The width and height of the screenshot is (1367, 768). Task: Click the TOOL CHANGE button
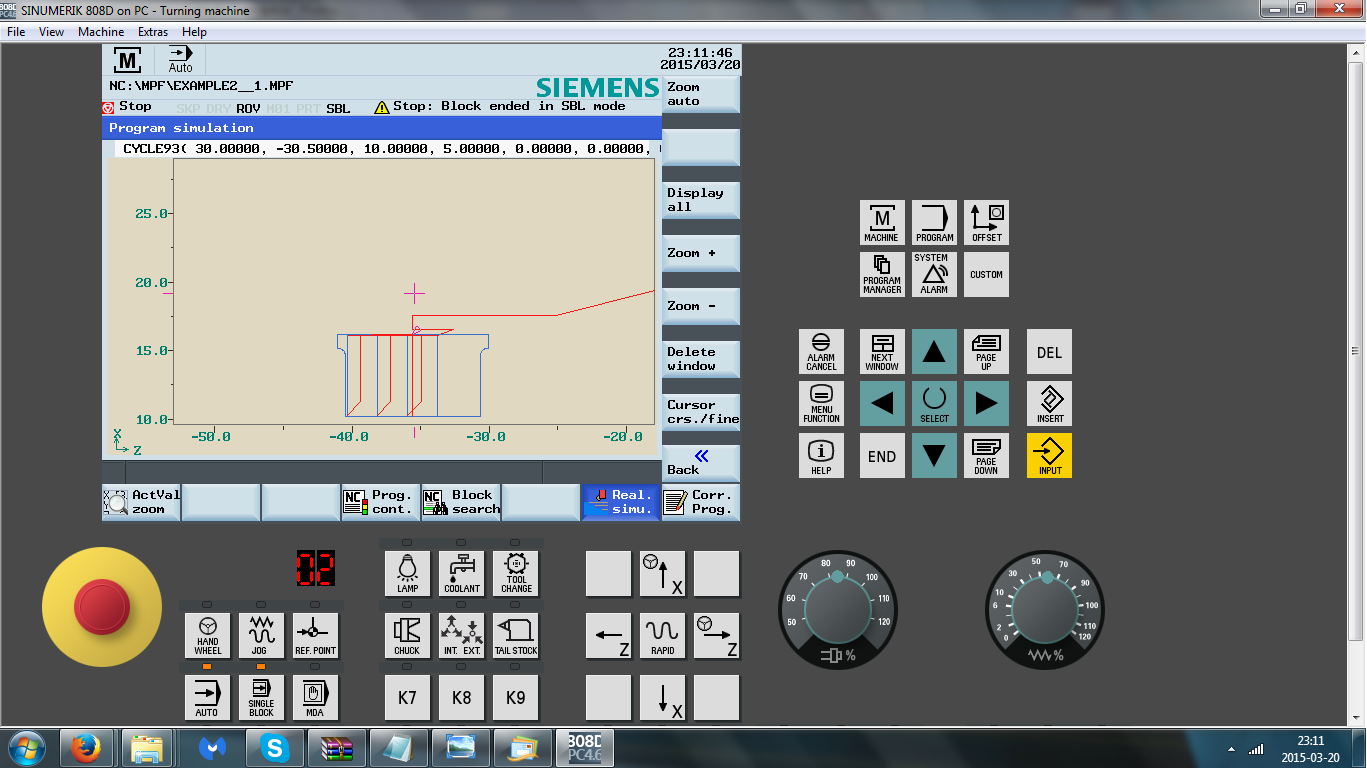(516, 574)
